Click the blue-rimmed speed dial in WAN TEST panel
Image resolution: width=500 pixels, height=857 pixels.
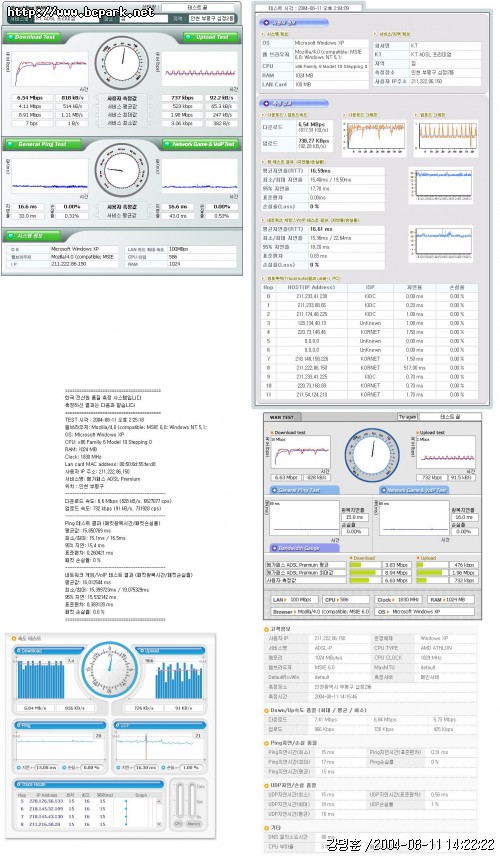coord(372,455)
